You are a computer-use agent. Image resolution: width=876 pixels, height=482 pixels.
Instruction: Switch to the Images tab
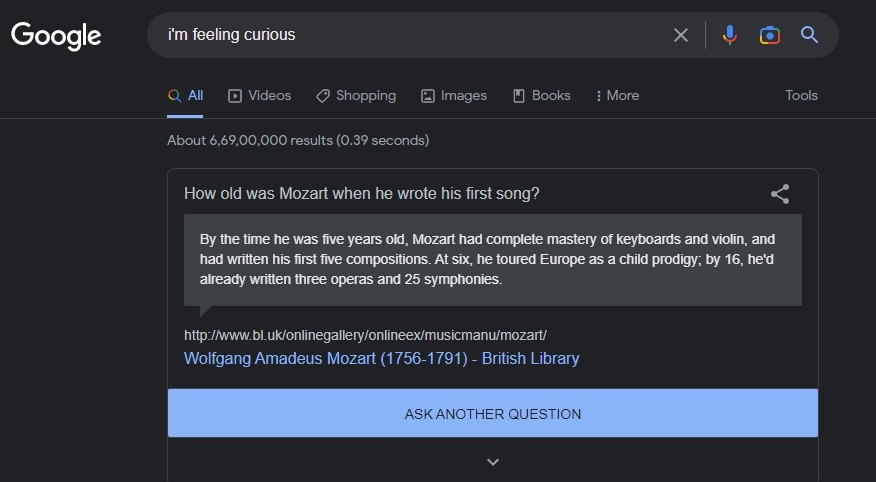tap(454, 96)
